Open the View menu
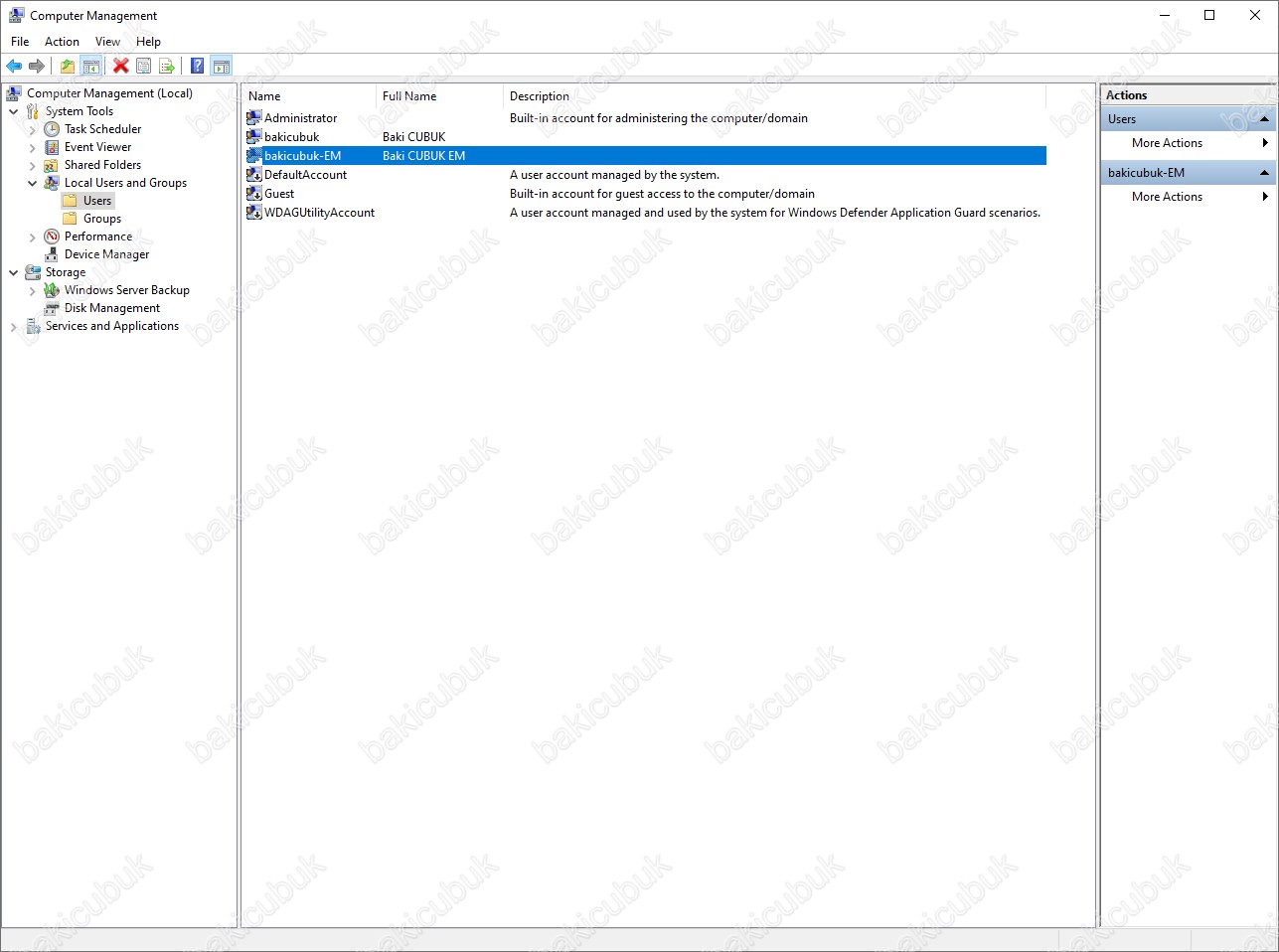 pos(107,42)
